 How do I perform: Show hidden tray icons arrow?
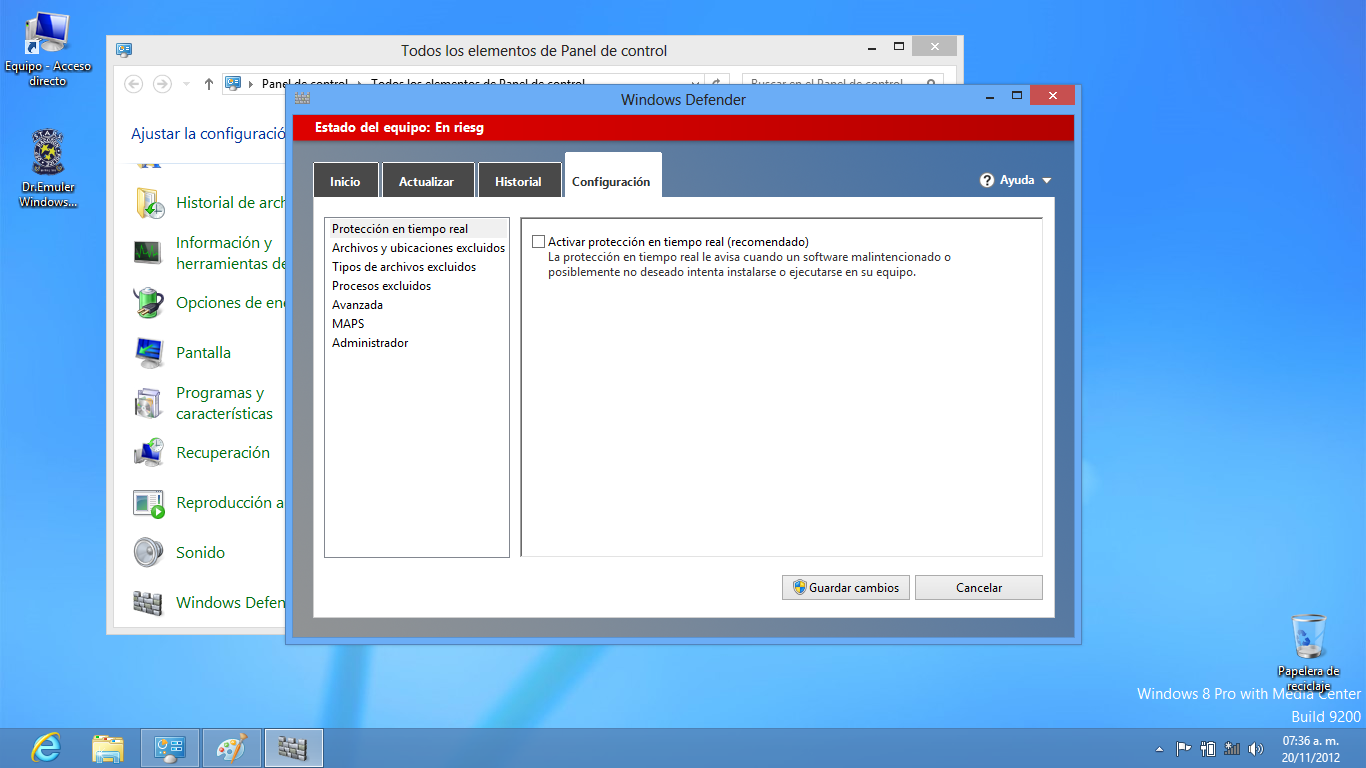coord(1159,748)
